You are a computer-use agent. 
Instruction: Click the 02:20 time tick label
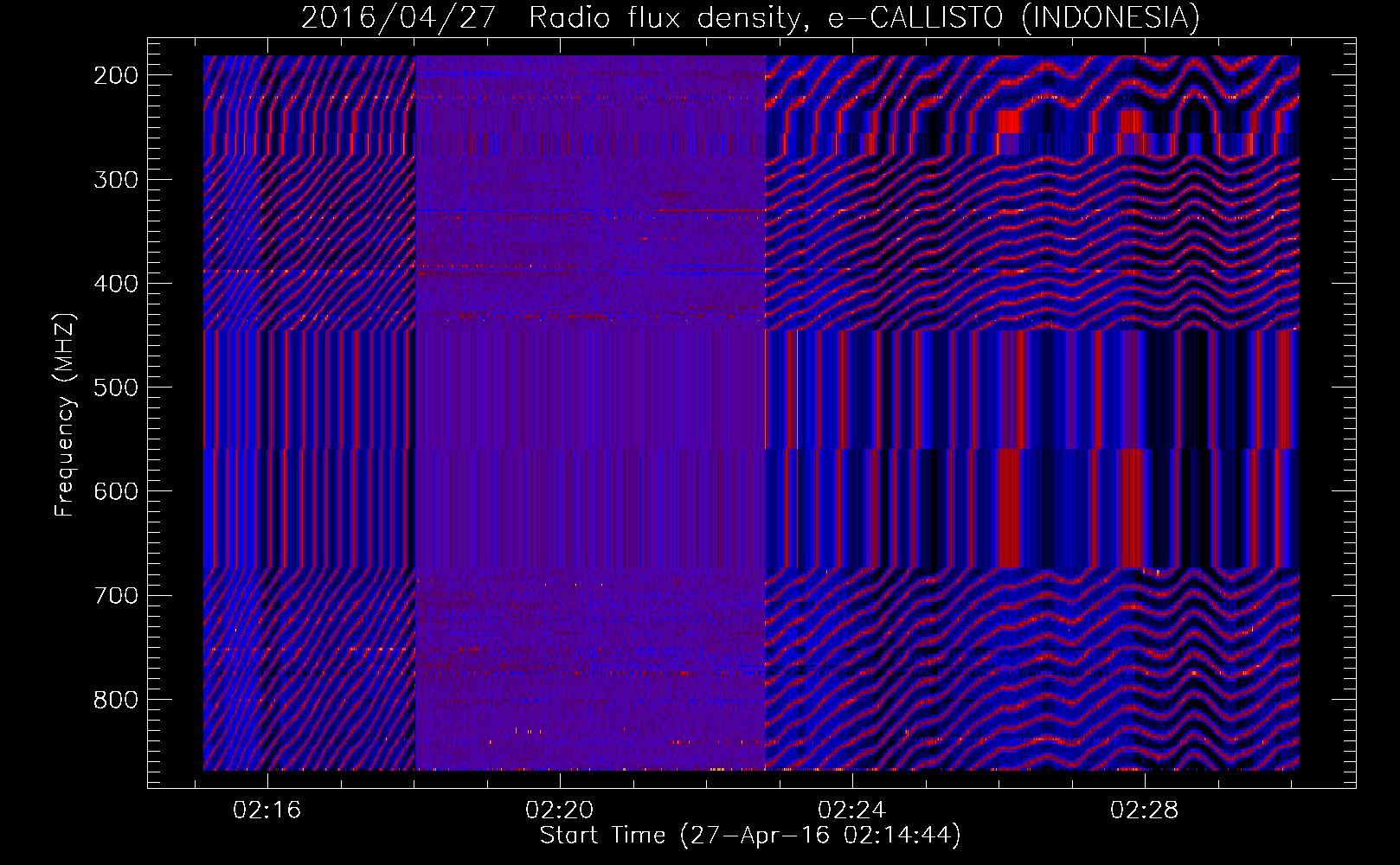point(560,810)
